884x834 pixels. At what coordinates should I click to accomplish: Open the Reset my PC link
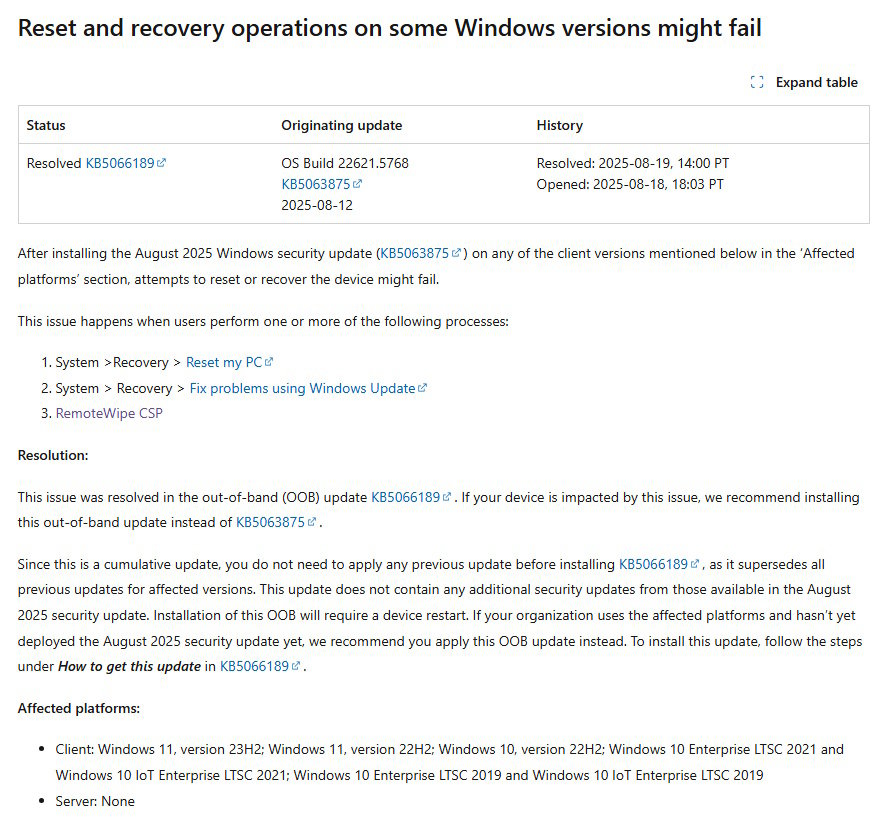(222, 361)
